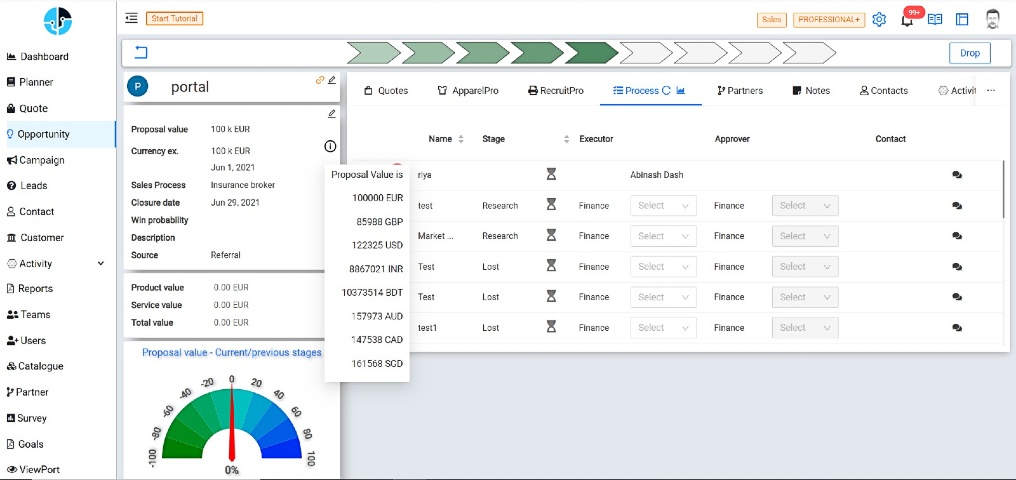Switch to the ApparelPro tab
The width and height of the screenshot is (1016, 480).
(x=468, y=91)
